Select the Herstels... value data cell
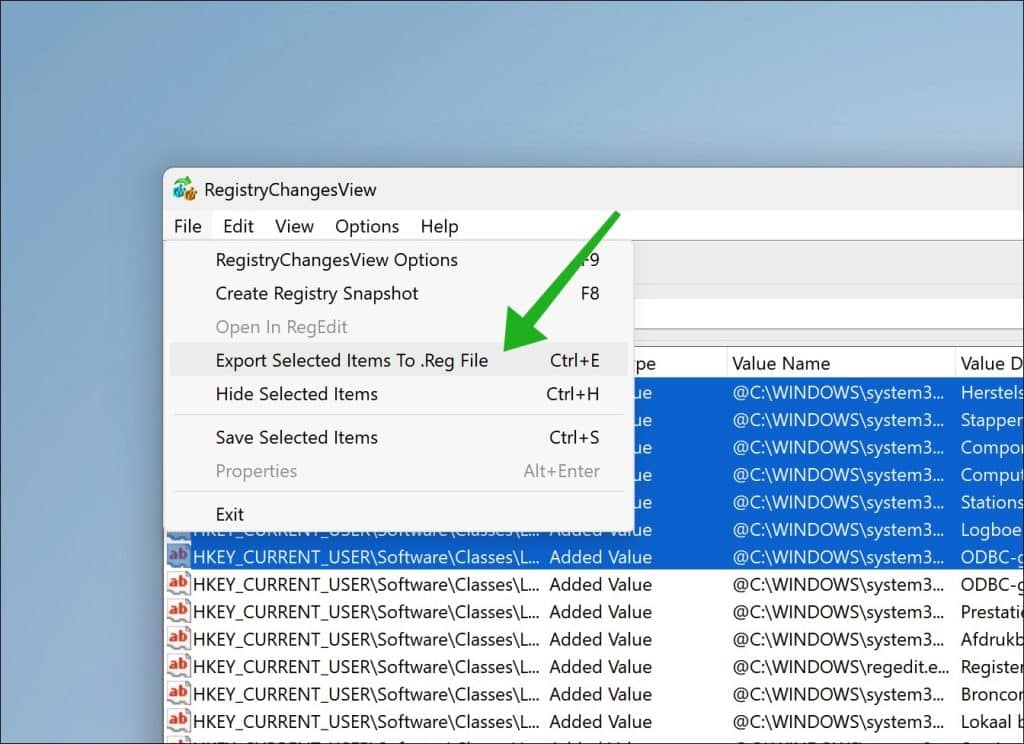 (991, 392)
